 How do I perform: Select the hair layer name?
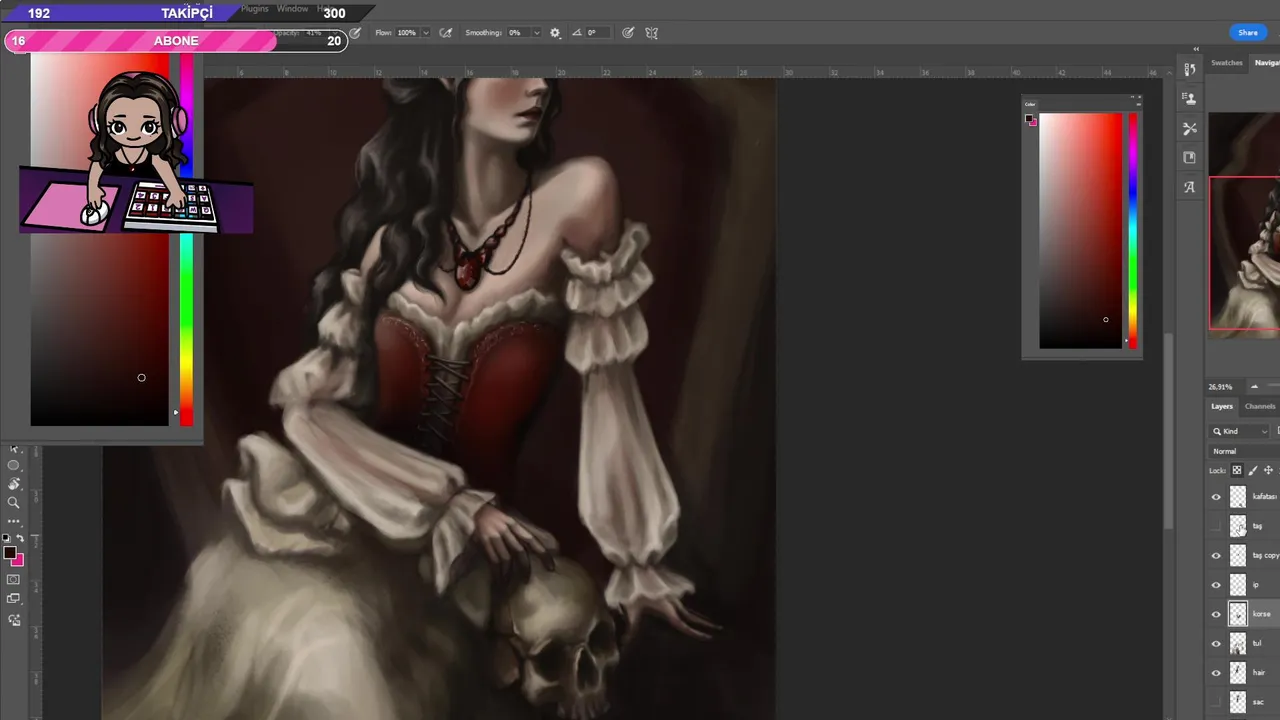coord(1259,673)
